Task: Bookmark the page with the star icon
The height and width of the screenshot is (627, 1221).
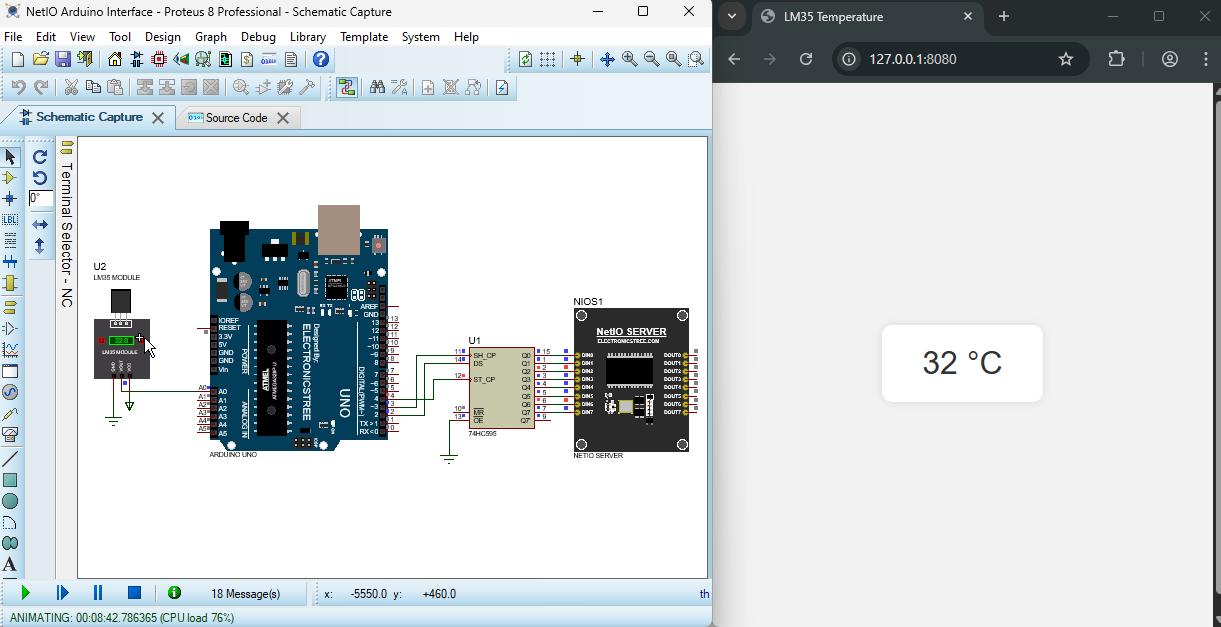Action: [1066, 59]
